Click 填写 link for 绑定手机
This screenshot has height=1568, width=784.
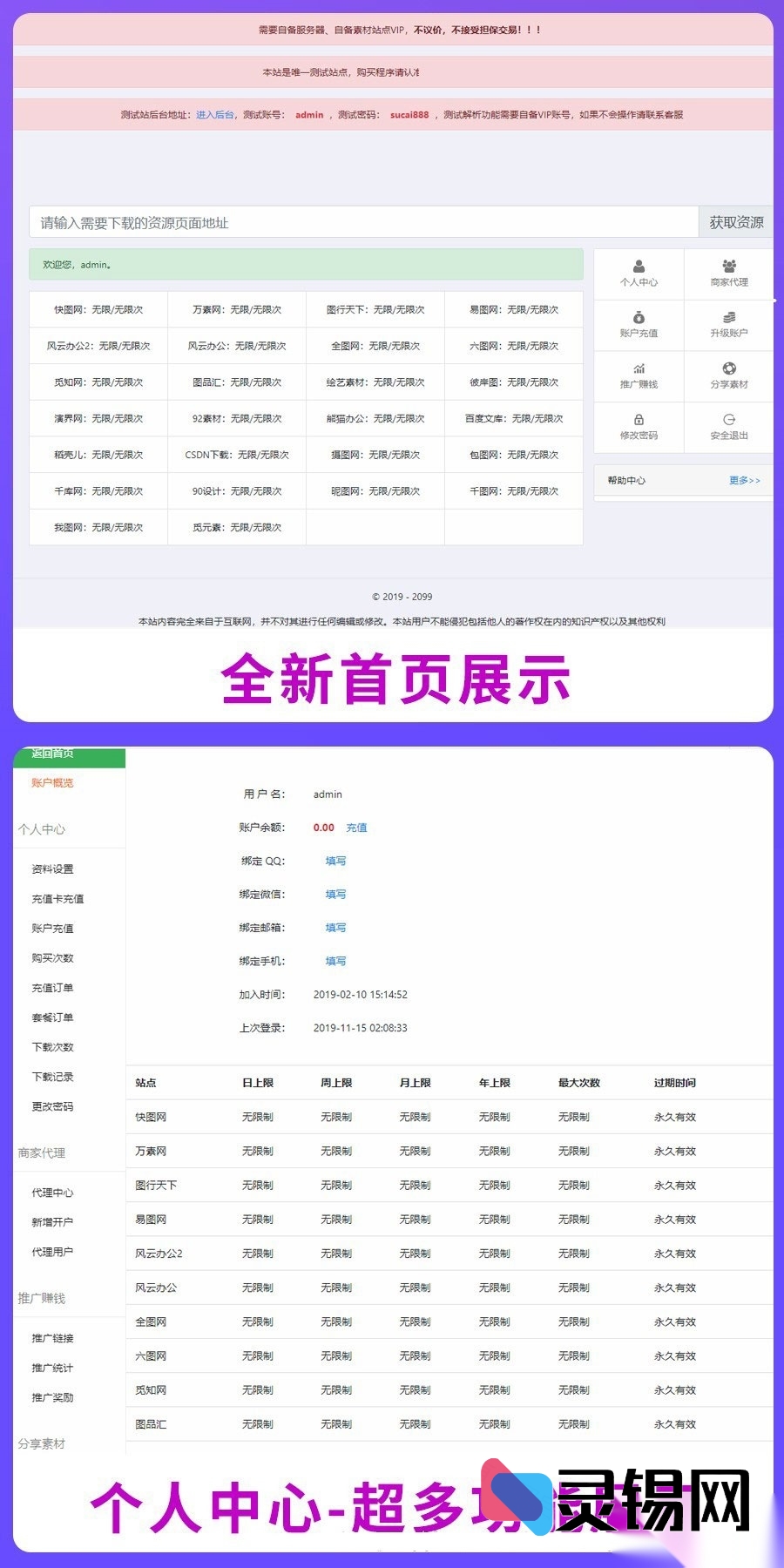(x=335, y=961)
